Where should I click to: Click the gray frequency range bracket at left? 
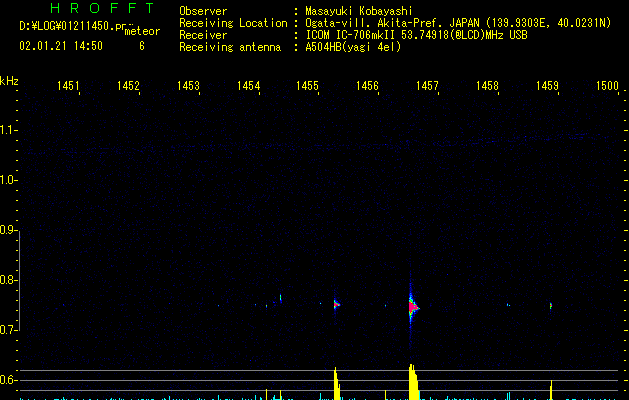[19, 281]
